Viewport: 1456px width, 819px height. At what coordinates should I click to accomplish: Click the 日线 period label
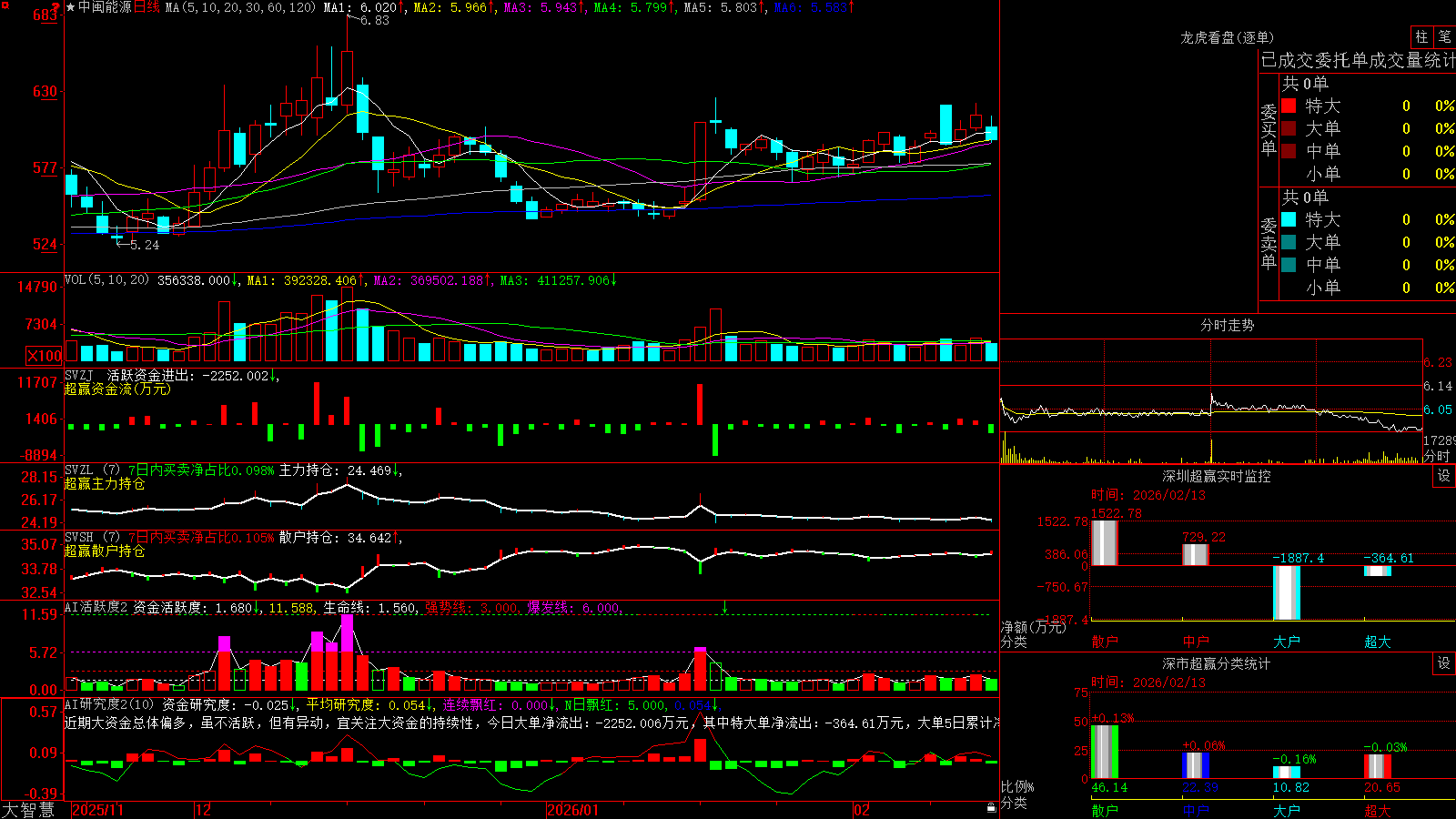tap(147, 7)
